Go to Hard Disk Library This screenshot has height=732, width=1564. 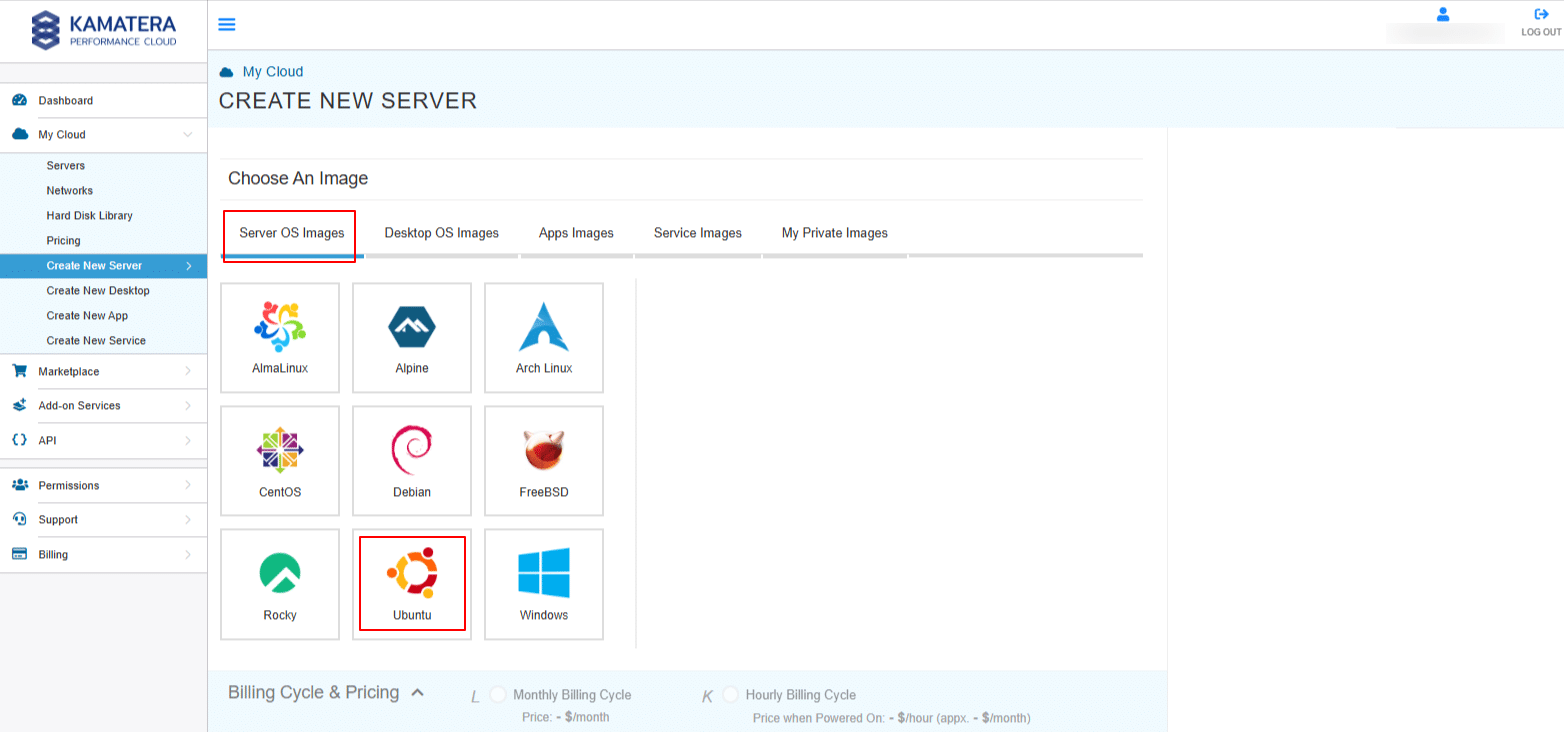(x=89, y=215)
